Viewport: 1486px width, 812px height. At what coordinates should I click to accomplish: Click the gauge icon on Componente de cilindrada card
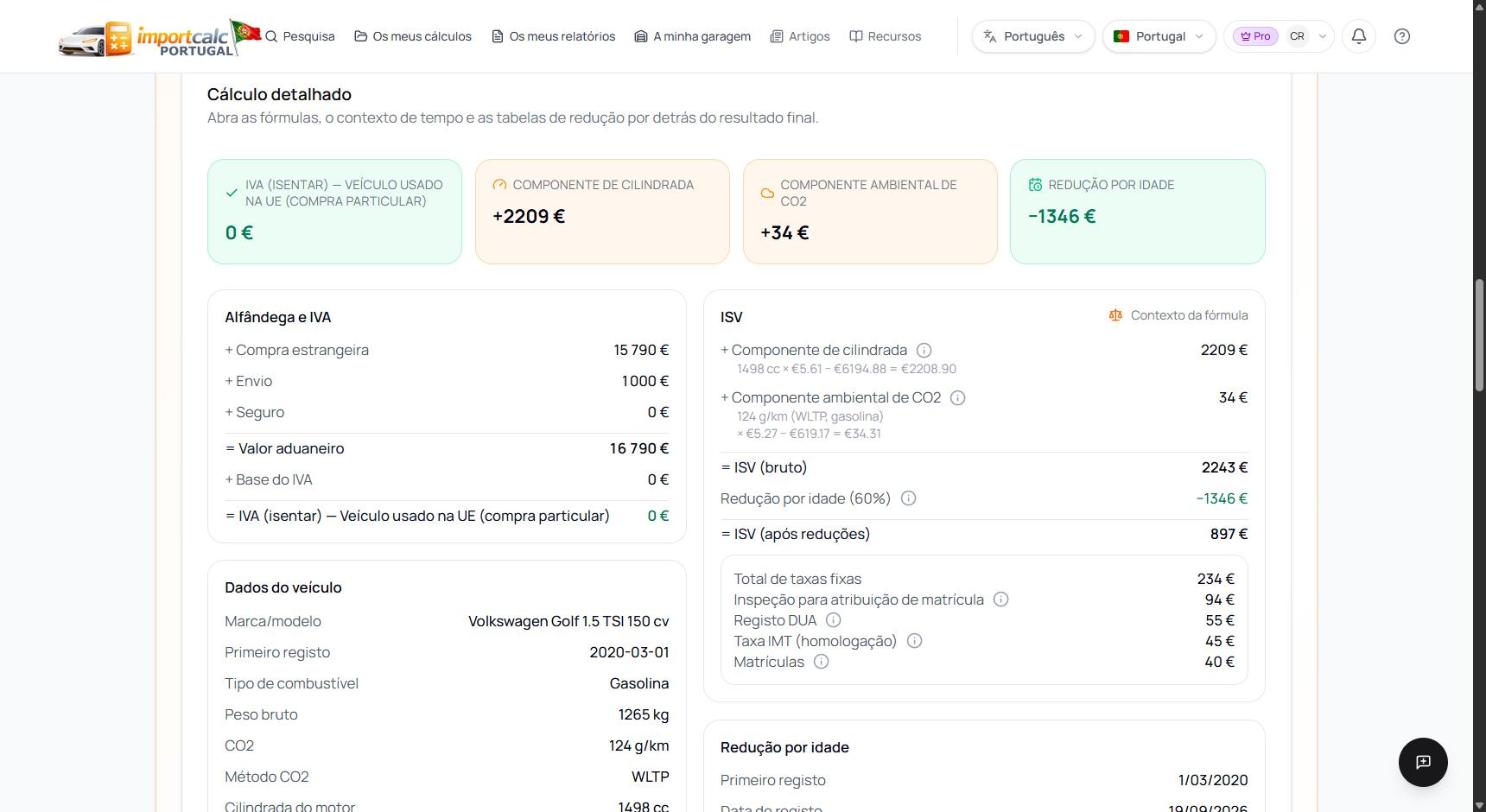pyautogui.click(x=500, y=185)
